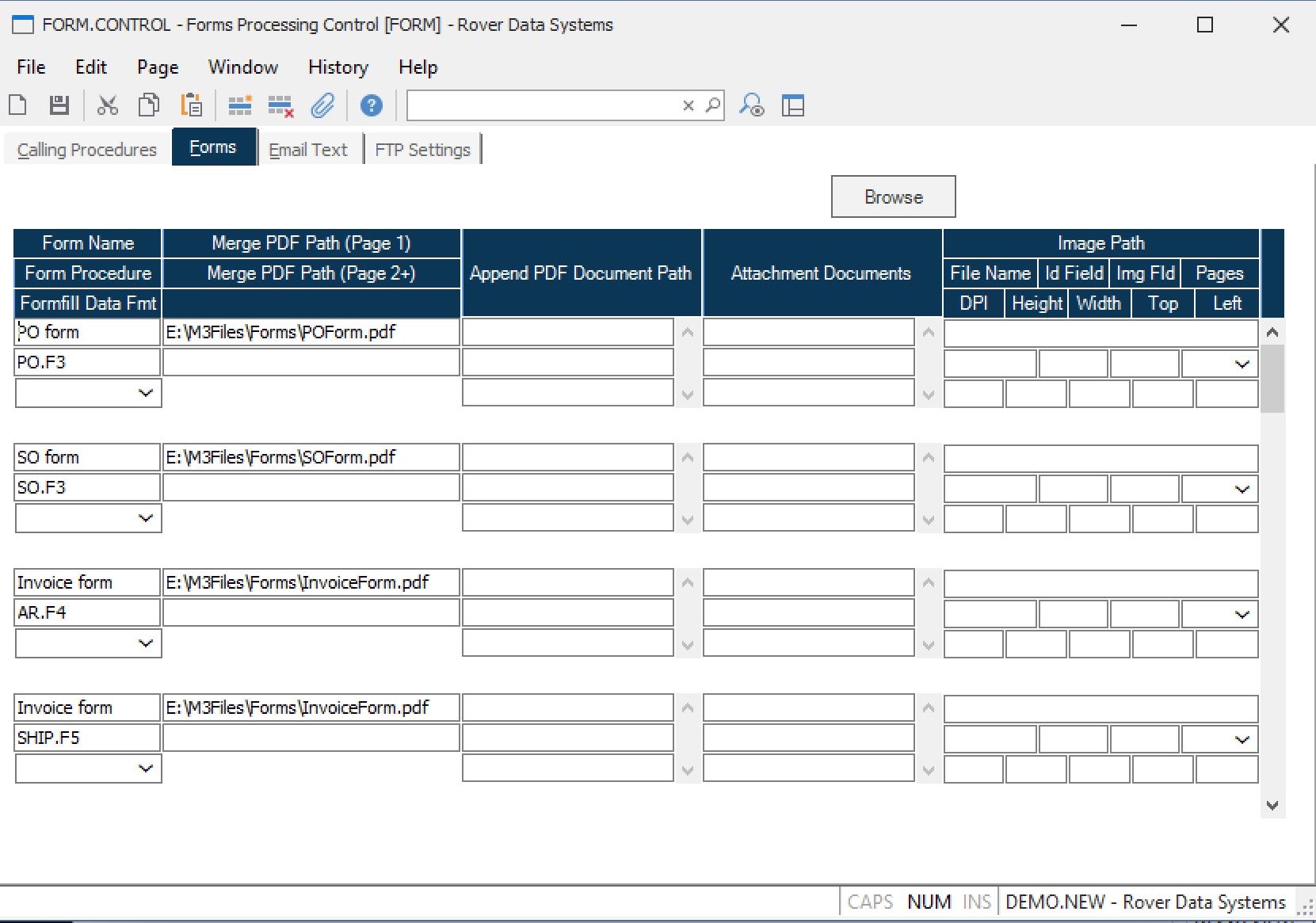
Task: Expand the Formfill Data Fmt dropdown under SHIP.F5
Action: [145, 769]
